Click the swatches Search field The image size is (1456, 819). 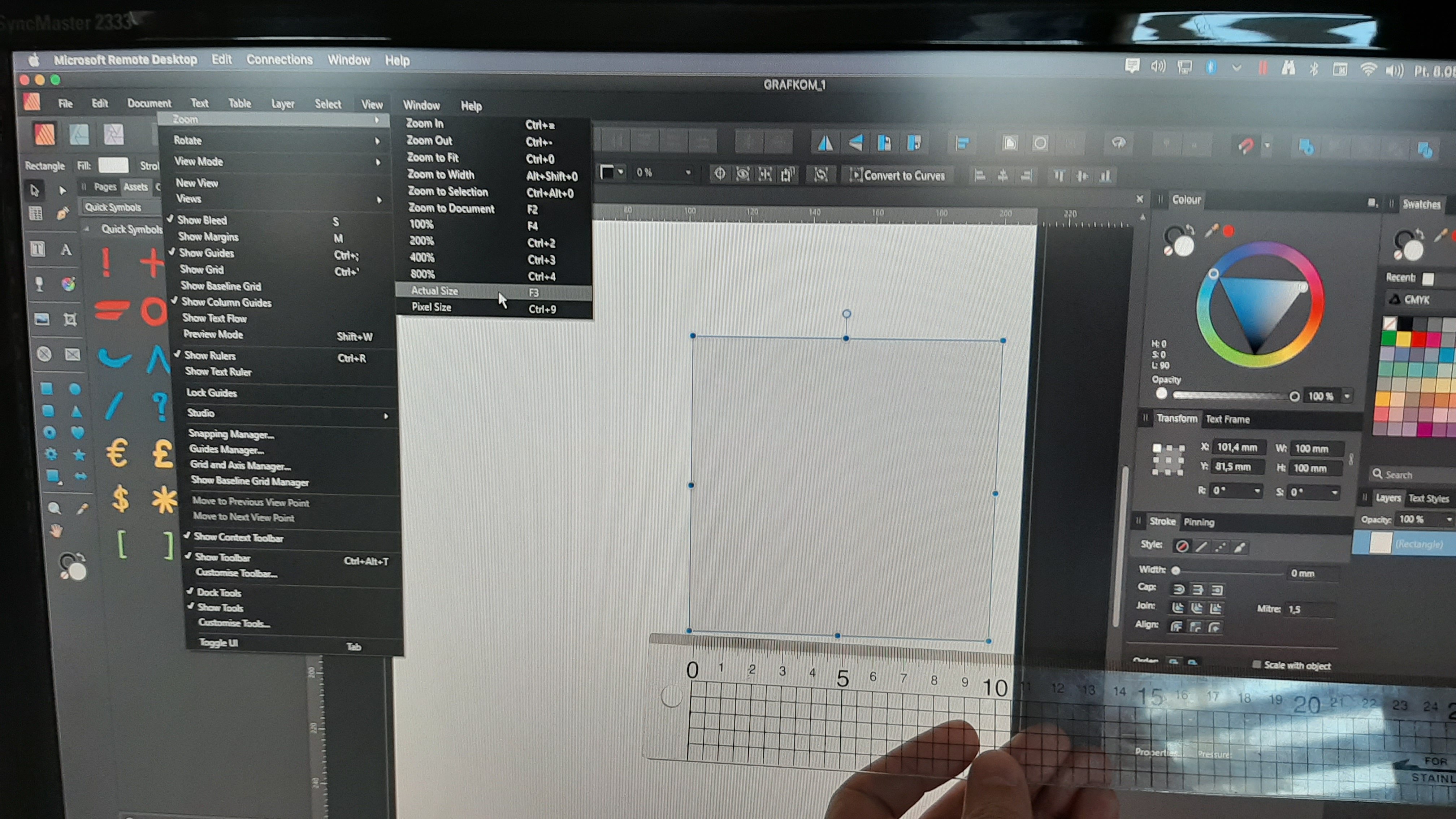tap(1413, 475)
